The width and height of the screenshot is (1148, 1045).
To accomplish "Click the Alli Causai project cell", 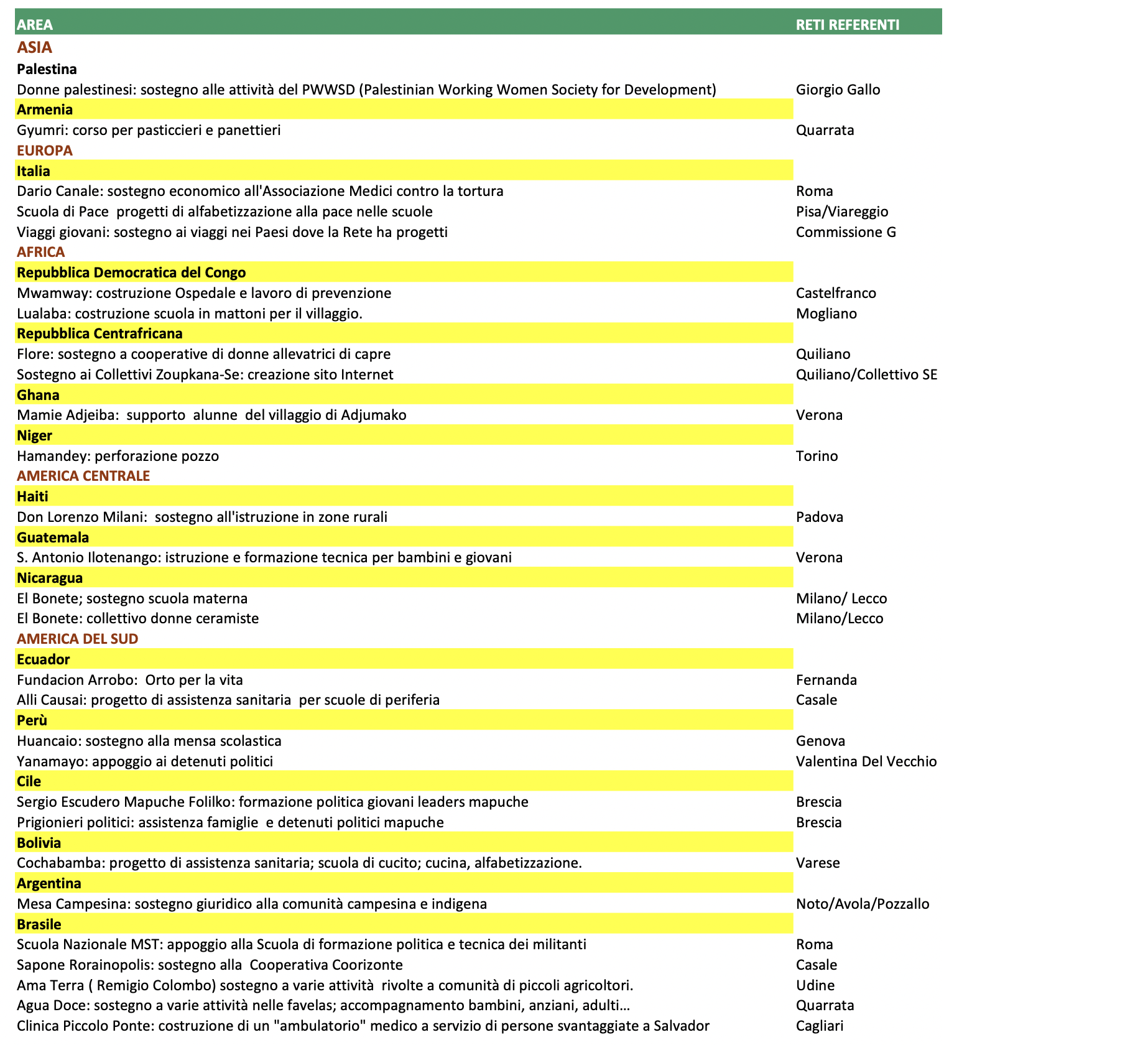I will (x=228, y=700).
